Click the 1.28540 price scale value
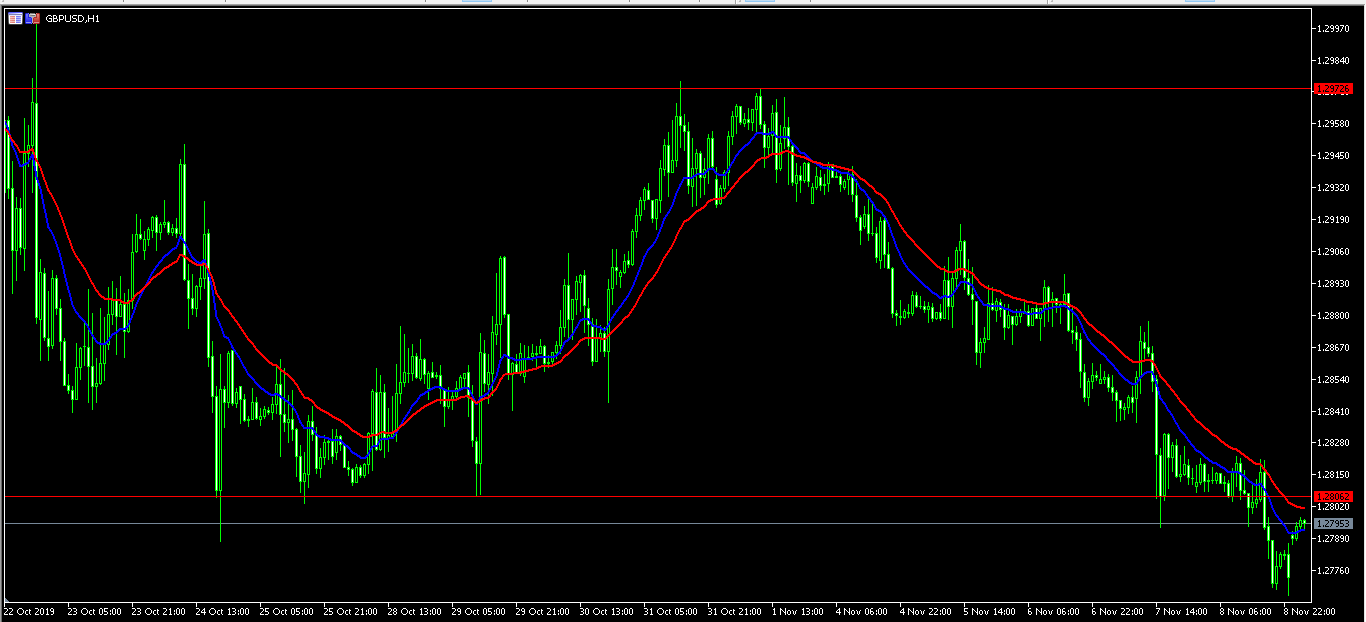 [x=1334, y=380]
